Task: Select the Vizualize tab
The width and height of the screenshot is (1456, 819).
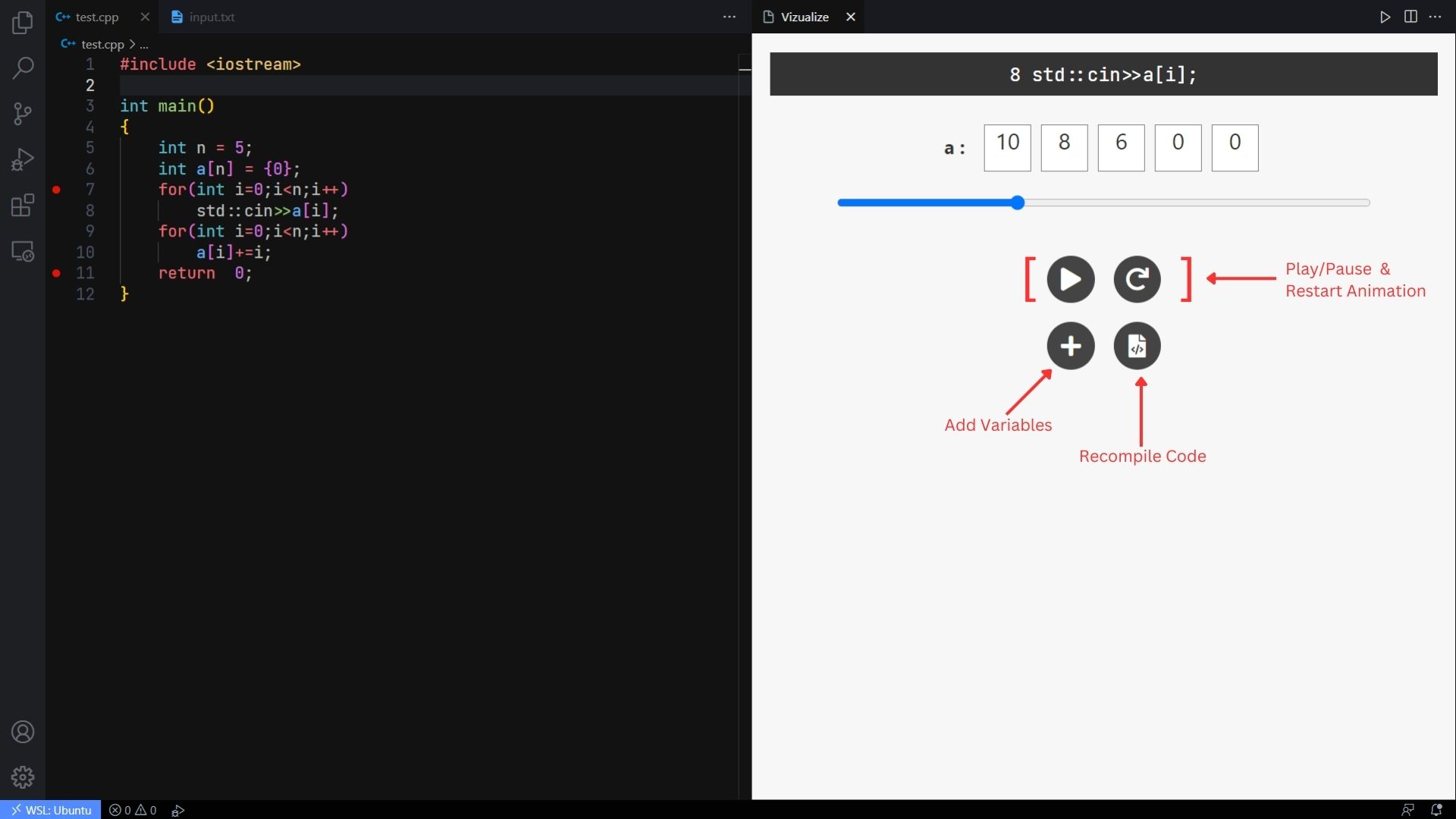Action: (804, 17)
